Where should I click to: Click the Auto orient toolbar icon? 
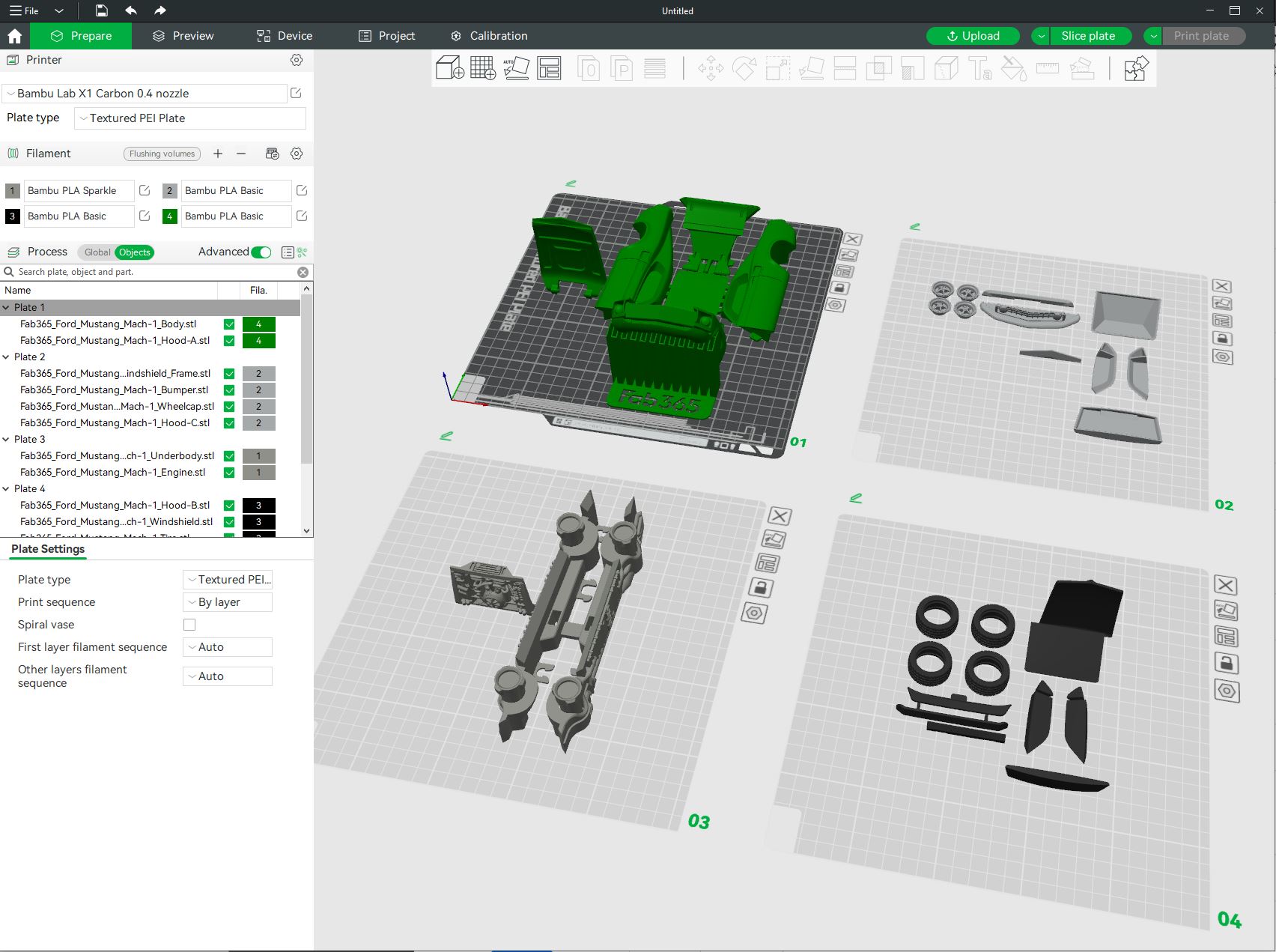click(x=516, y=69)
